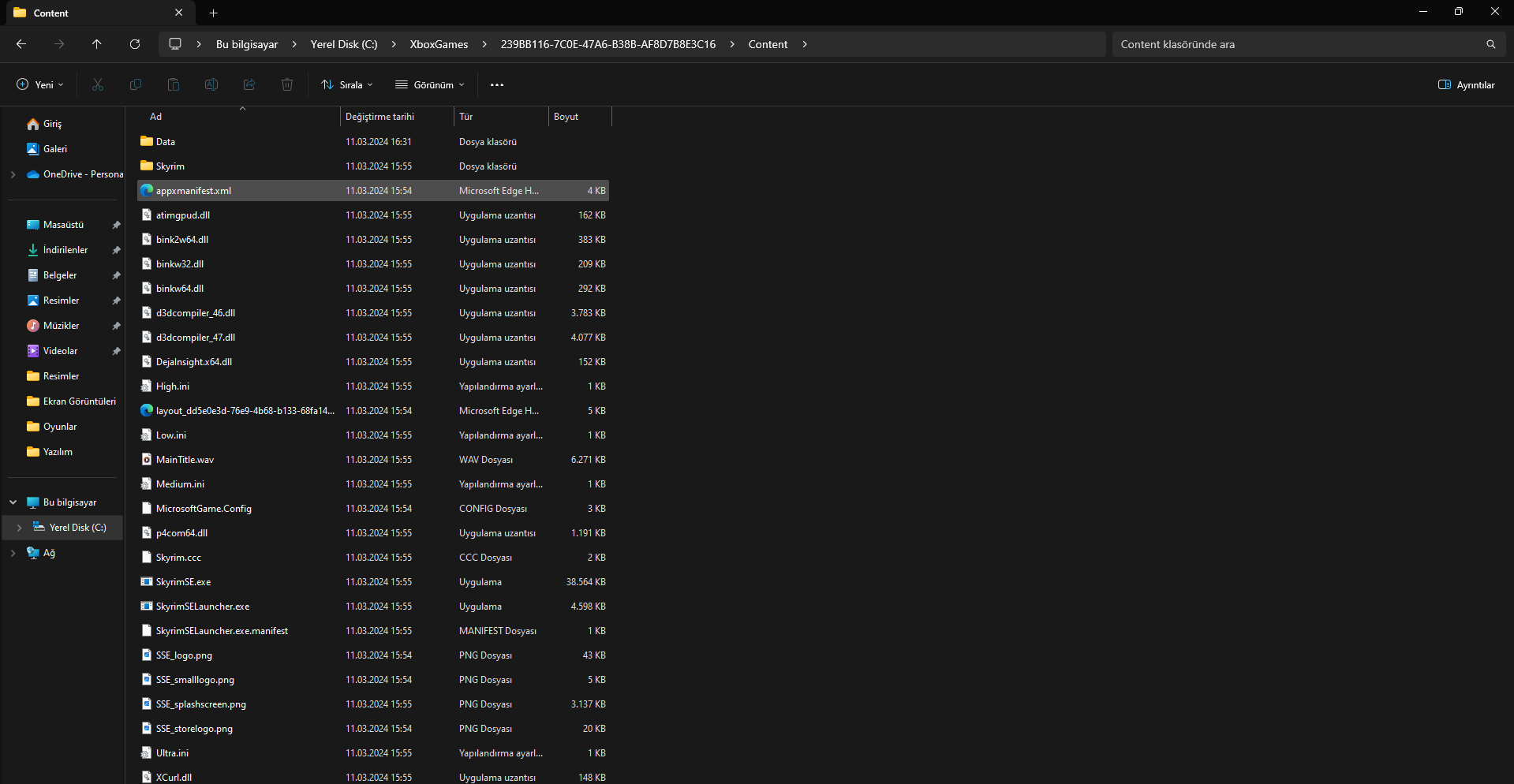Expand chevron after Content in breadcrumb
The height and width of the screenshot is (784, 1514).
tap(805, 44)
